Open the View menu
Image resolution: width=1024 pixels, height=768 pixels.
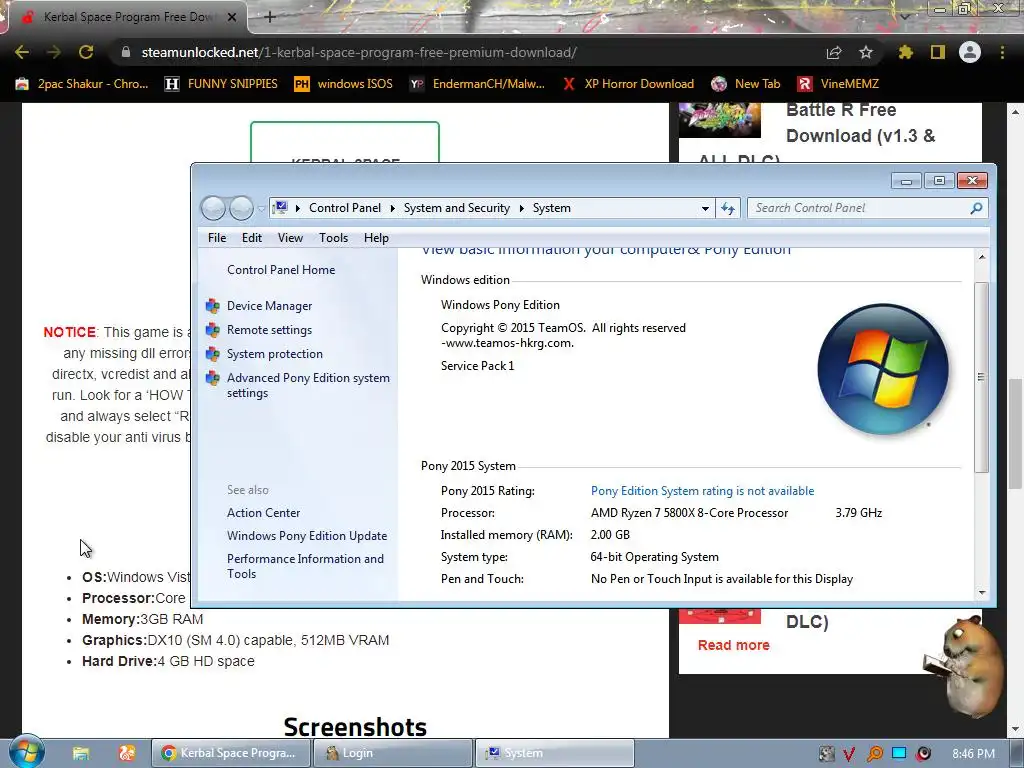click(x=290, y=238)
